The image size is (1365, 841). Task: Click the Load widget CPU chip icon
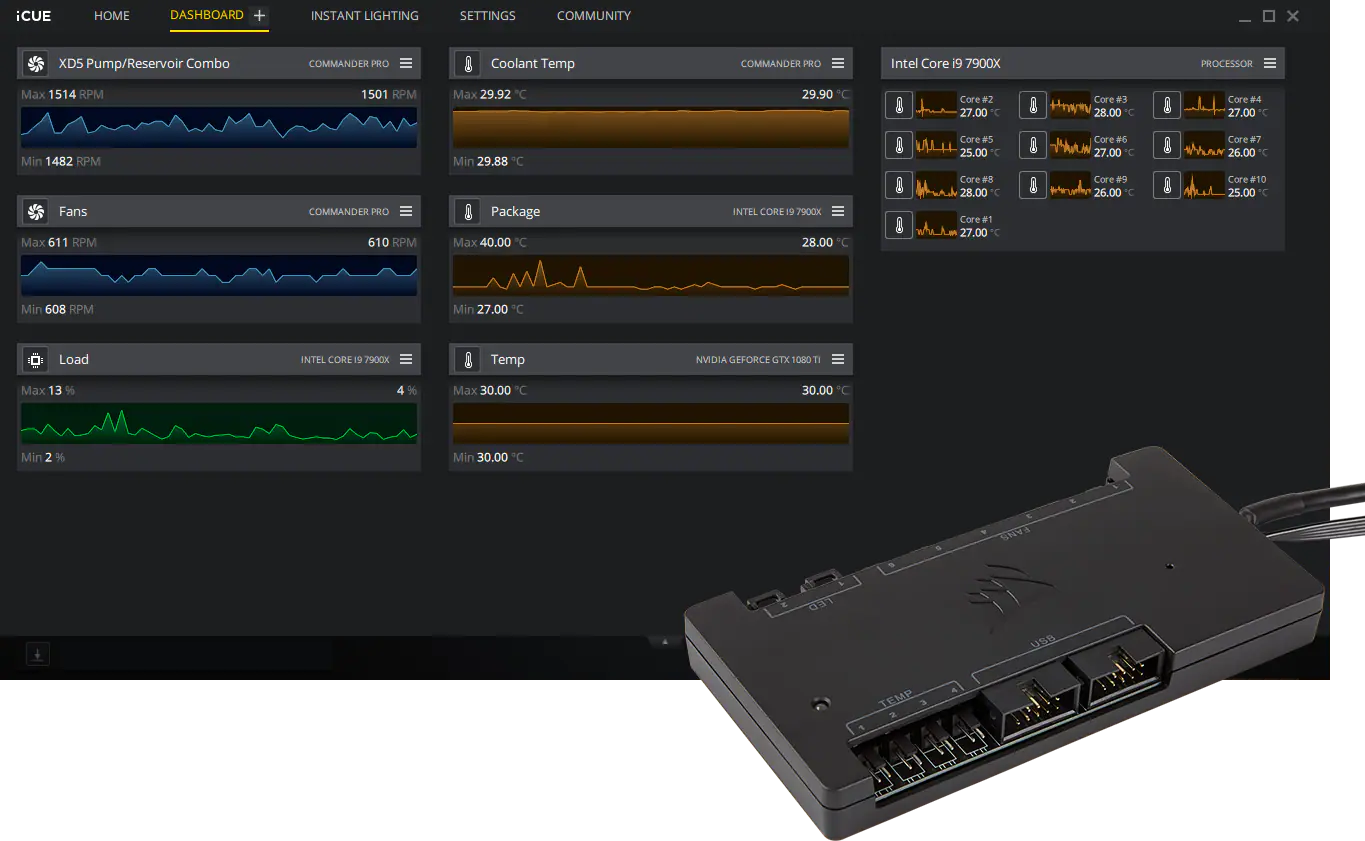35,360
